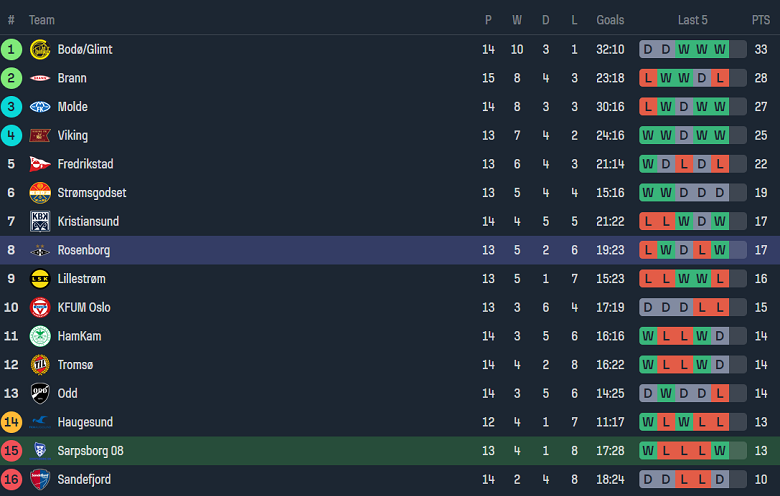
Task: Click the Lillestrøm yellow club badge
Action: click(40, 279)
